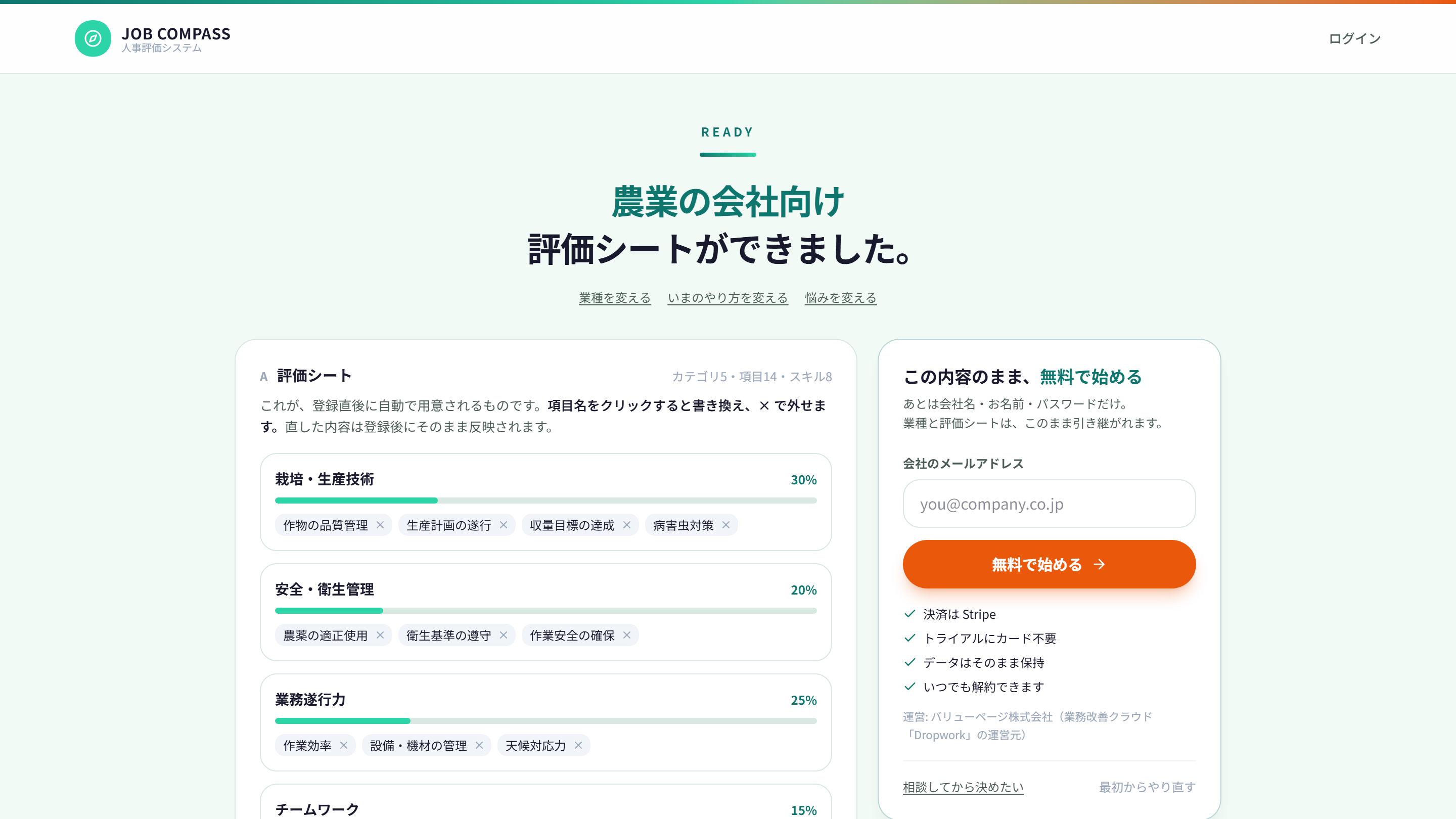Remove the 設備・機材の管理 tag with its X
Viewport: 1456px width, 819px height.
click(479, 746)
